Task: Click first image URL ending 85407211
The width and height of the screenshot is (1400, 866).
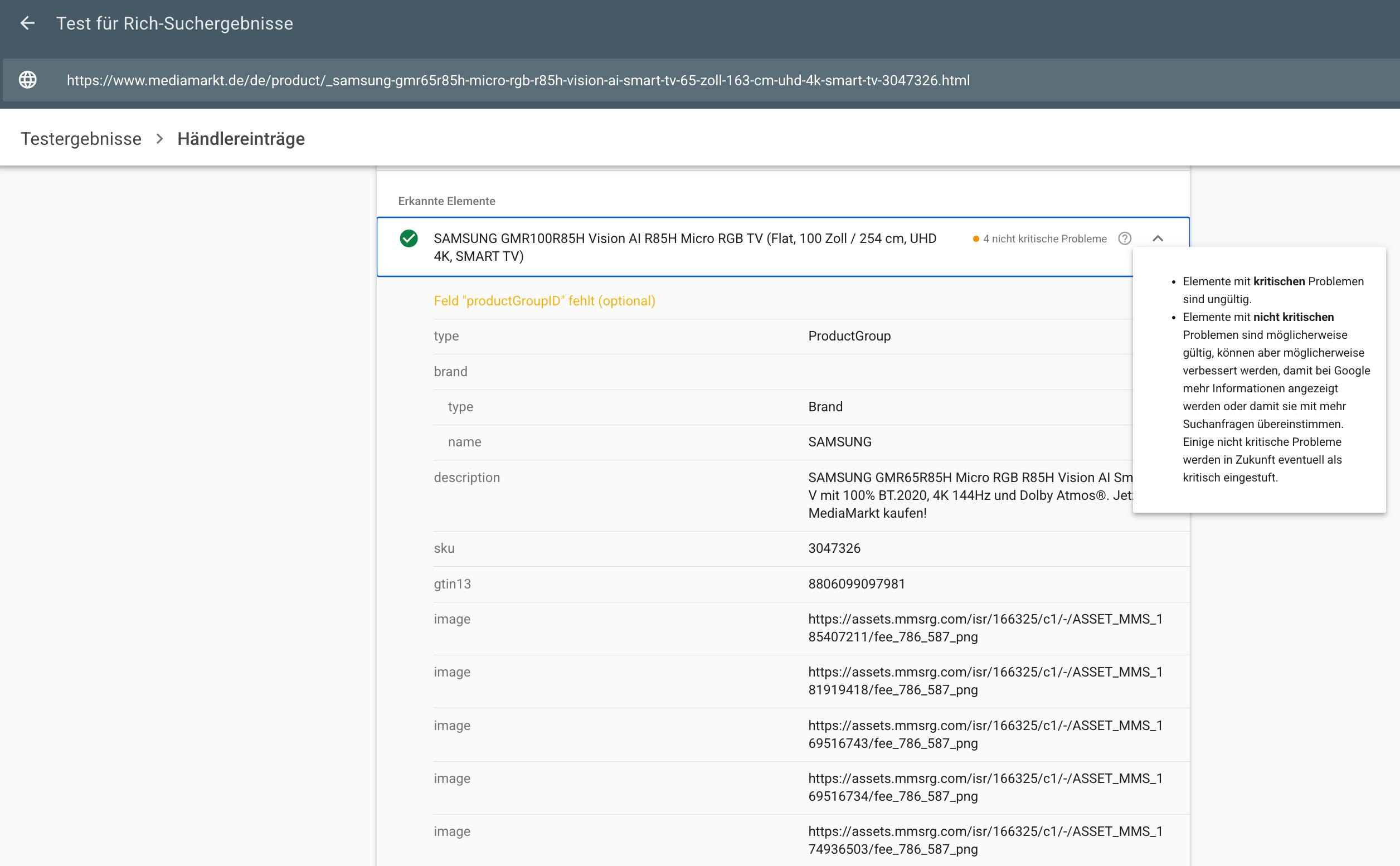Action: click(x=985, y=627)
